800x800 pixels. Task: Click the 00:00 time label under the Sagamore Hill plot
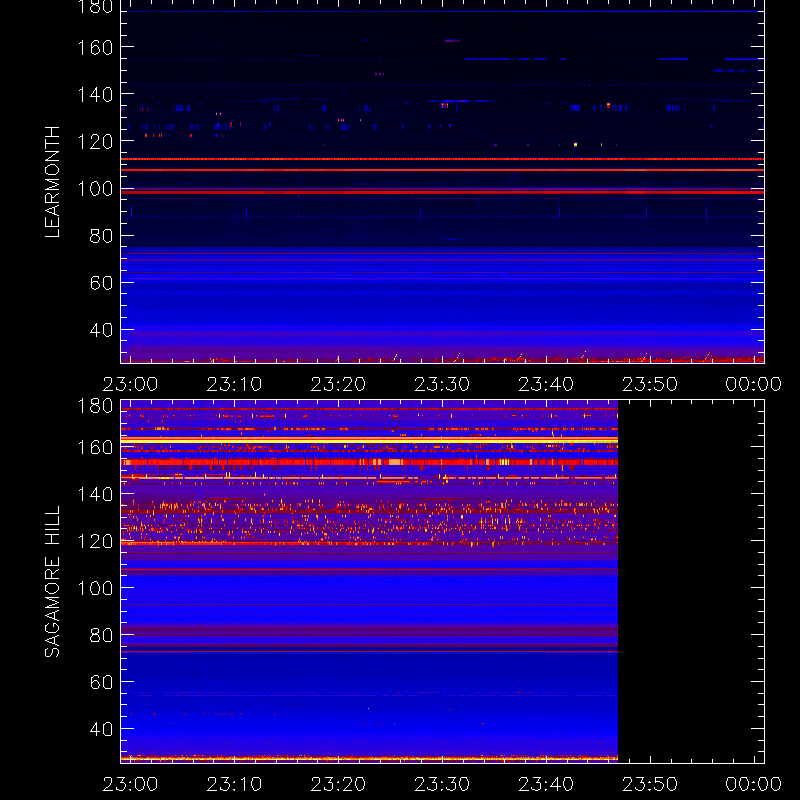754,784
